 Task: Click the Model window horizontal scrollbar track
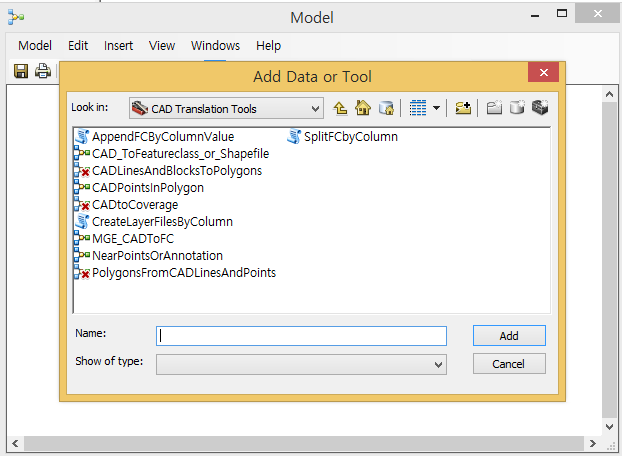point(304,443)
